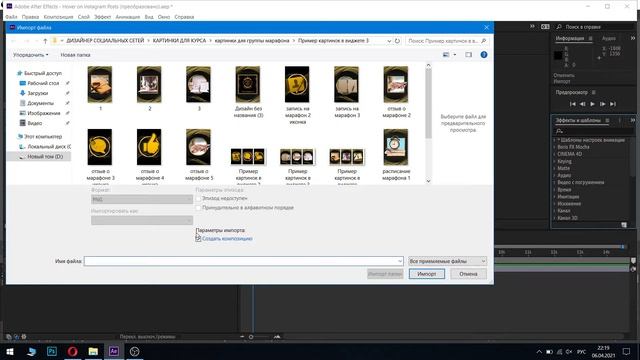
Task: Open the notification center icon
Action: pos(627,351)
